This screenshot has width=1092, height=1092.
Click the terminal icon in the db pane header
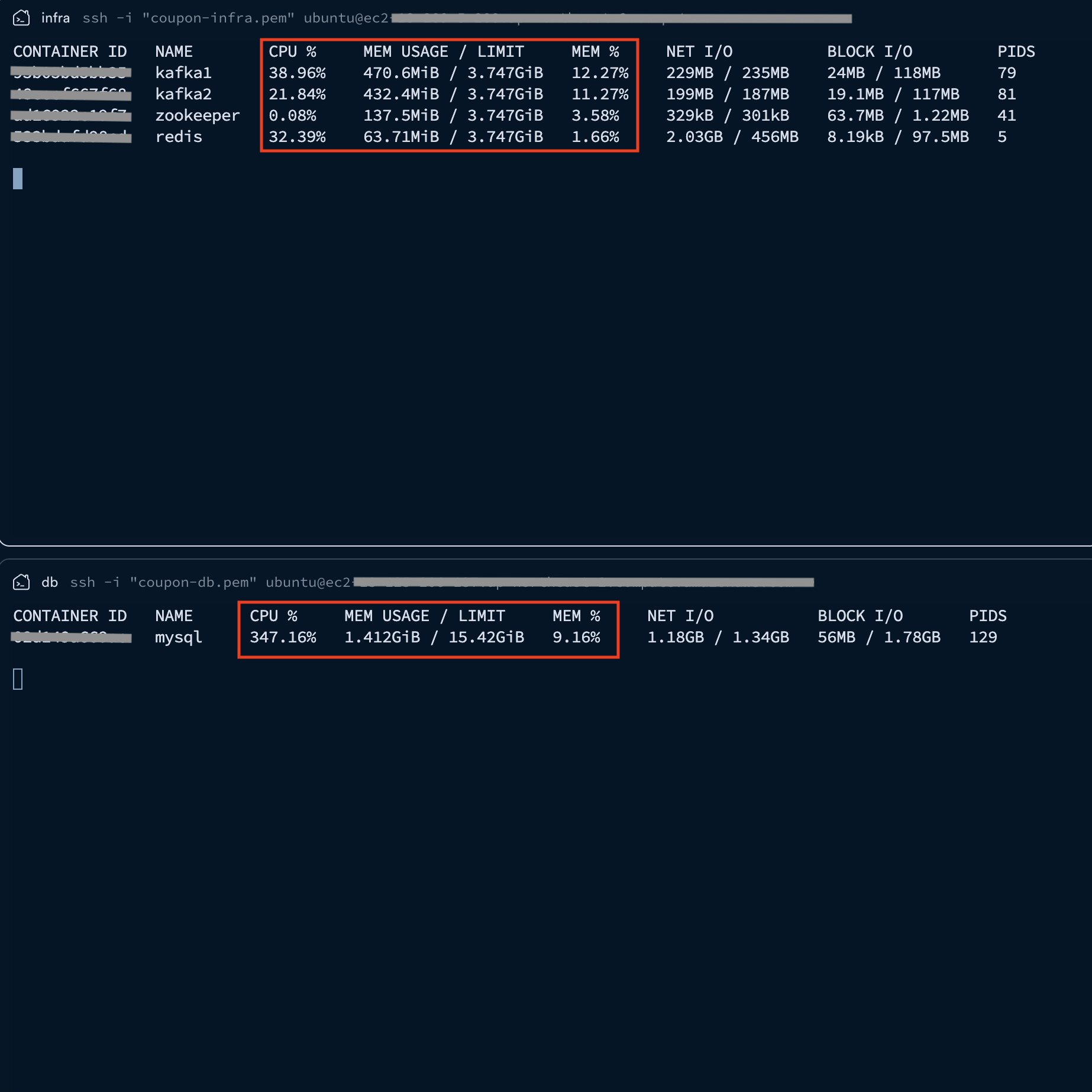pos(21,583)
